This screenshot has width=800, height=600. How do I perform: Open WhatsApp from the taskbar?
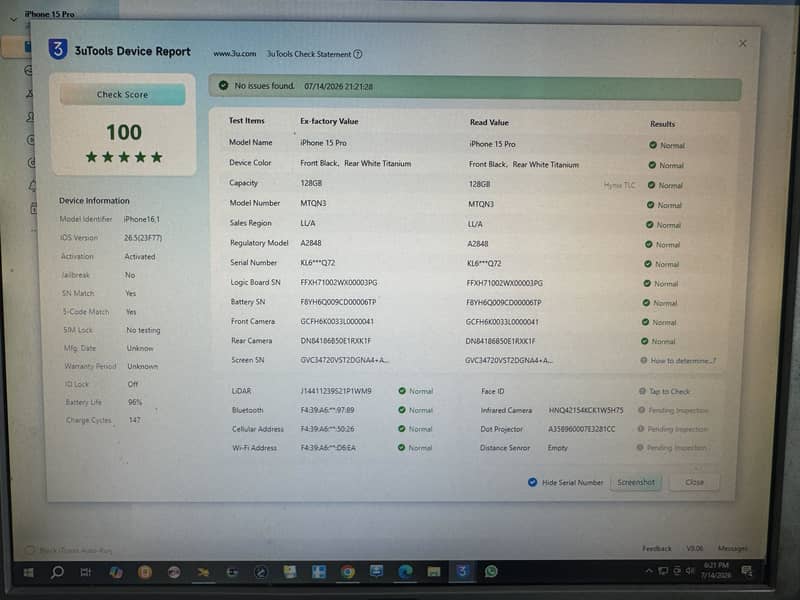(x=491, y=571)
